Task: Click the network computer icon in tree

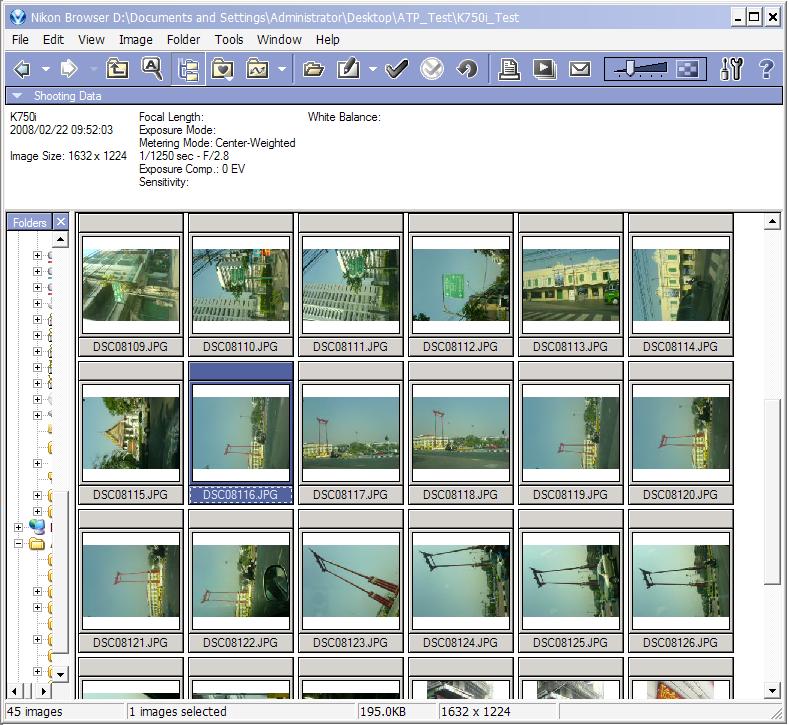Action: tap(37, 527)
